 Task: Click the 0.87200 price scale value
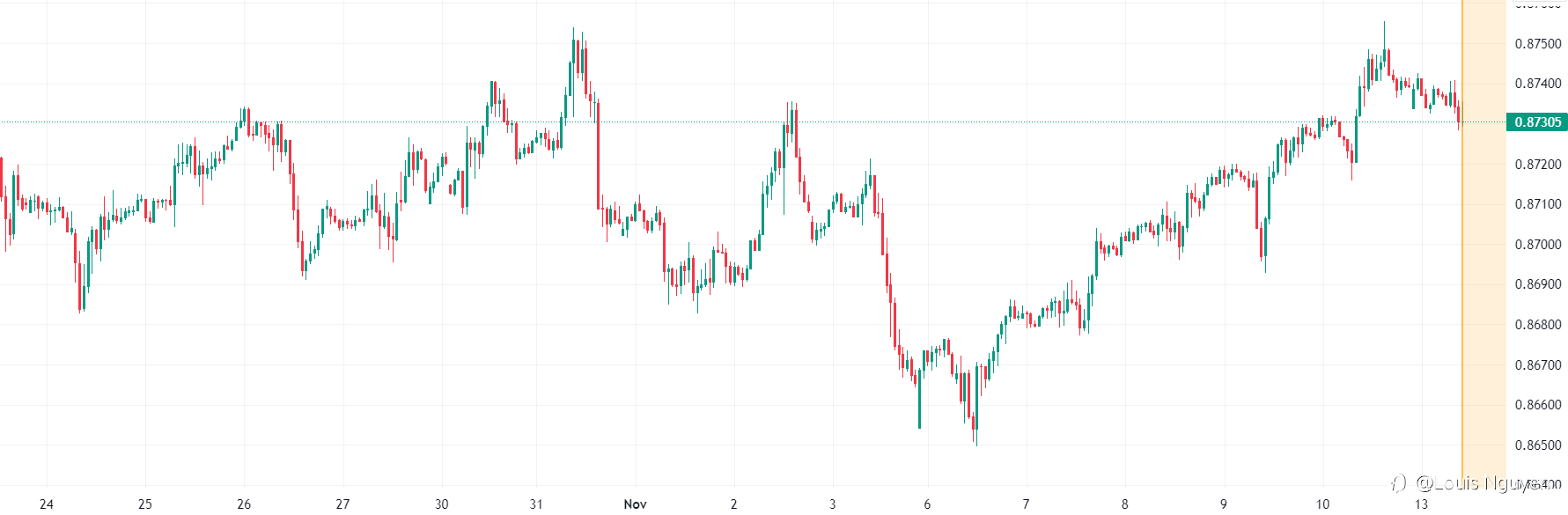point(1538,165)
